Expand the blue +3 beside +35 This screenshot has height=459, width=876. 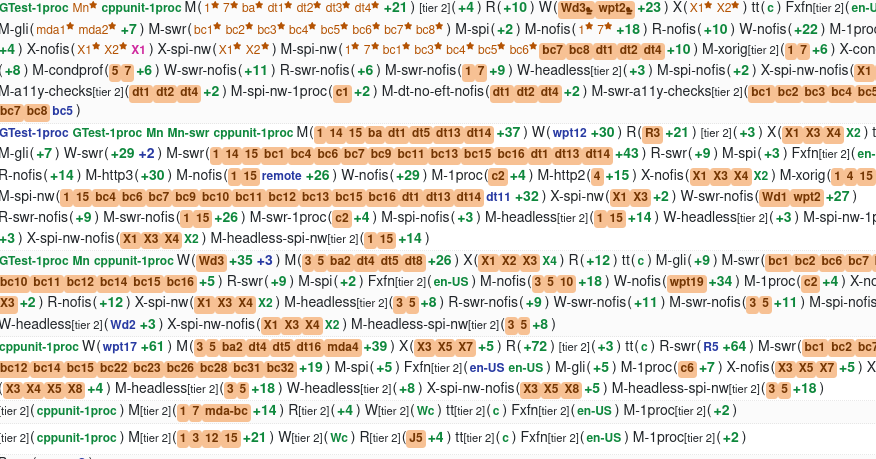[265, 261]
